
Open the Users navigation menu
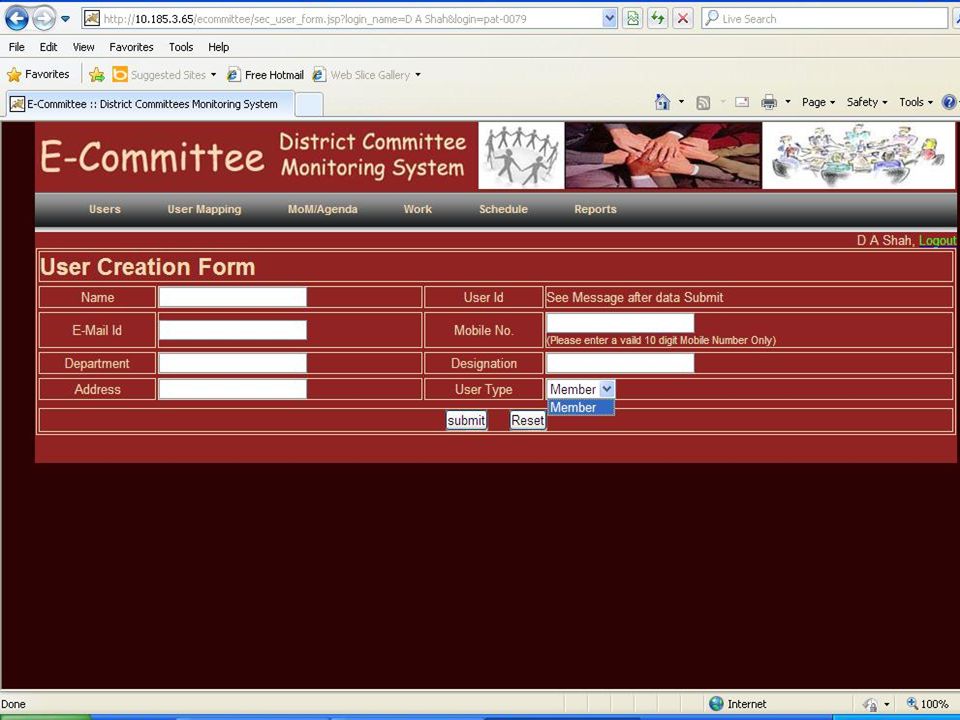tap(105, 209)
